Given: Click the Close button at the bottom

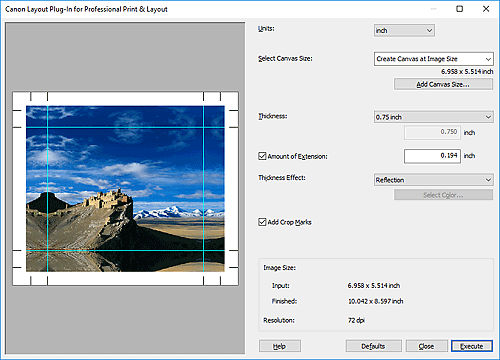Looking at the screenshot, I should (x=426, y=346).
